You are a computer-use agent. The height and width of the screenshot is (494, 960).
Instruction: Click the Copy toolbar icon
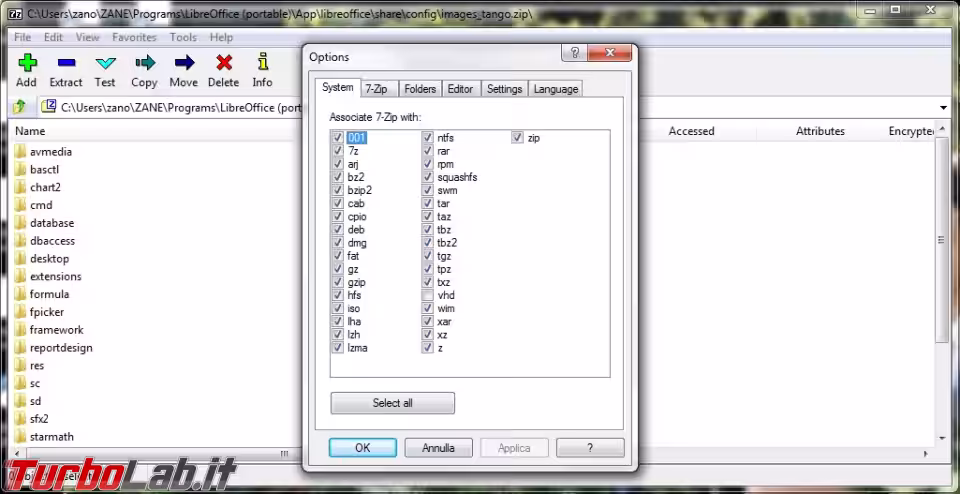pyautogui.click(x=144, y=63)
